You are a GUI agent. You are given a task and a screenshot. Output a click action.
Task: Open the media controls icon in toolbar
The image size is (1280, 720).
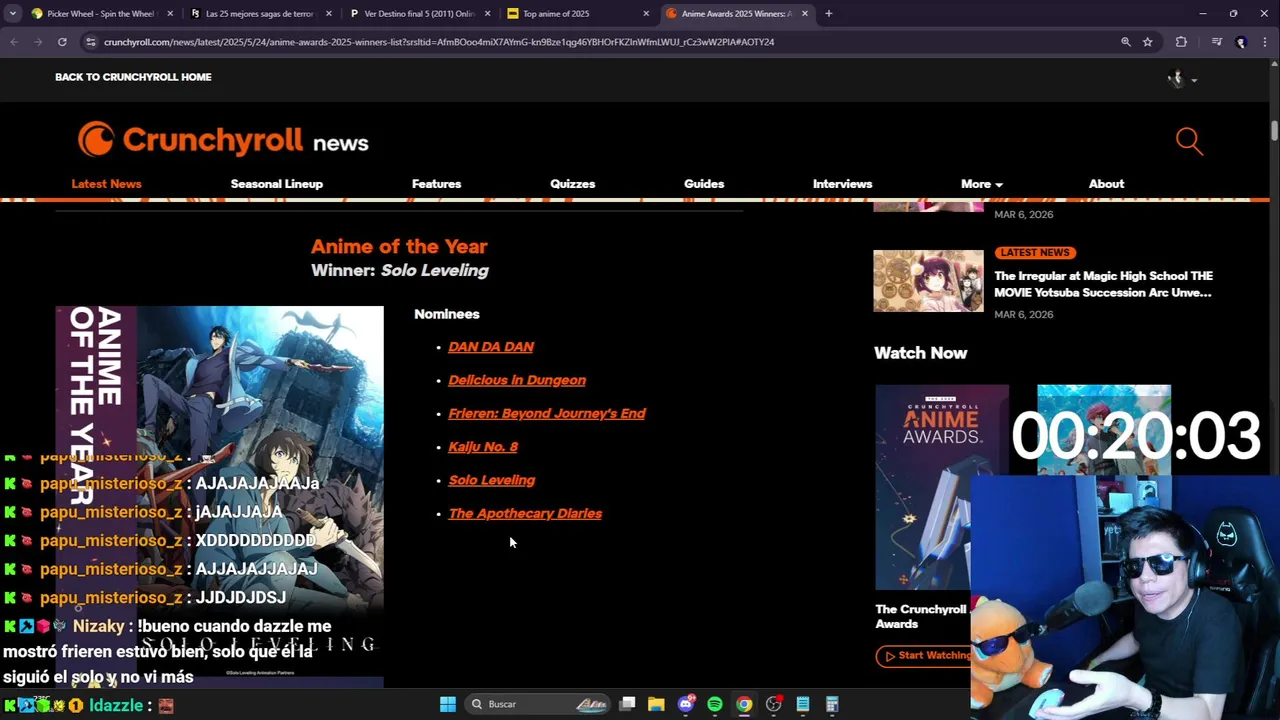click(x=1216, y=42)
